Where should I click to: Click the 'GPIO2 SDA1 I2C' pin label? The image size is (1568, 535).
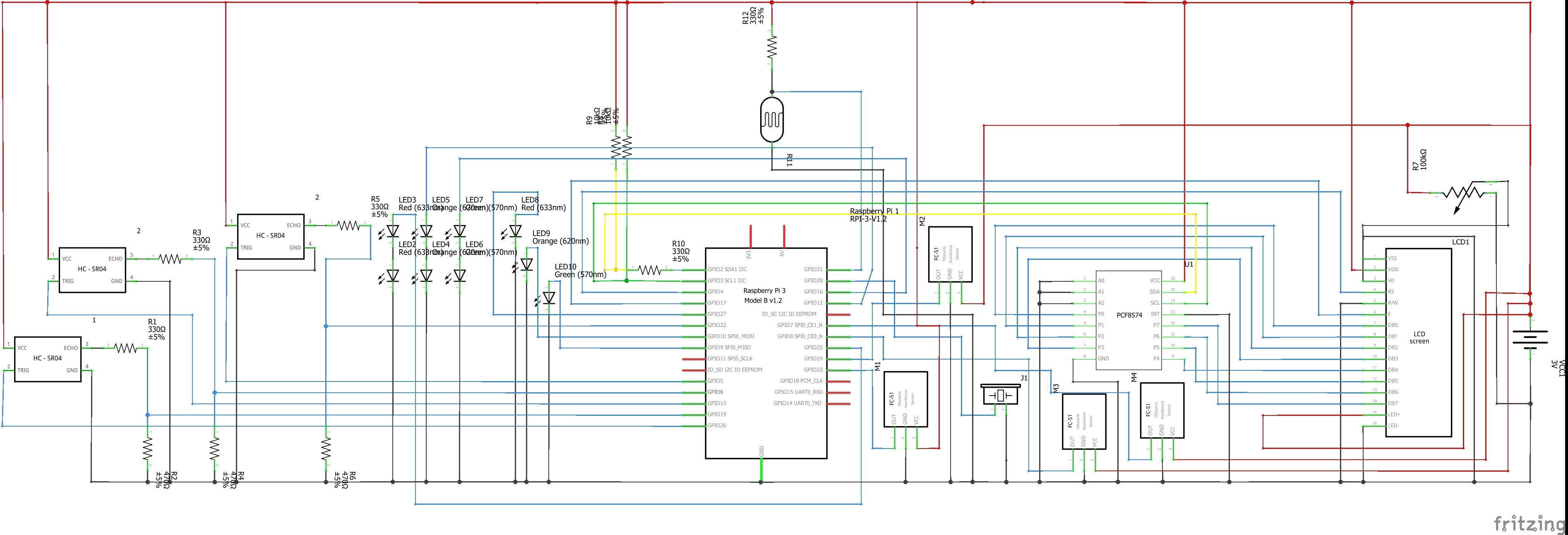click(727, 270)
